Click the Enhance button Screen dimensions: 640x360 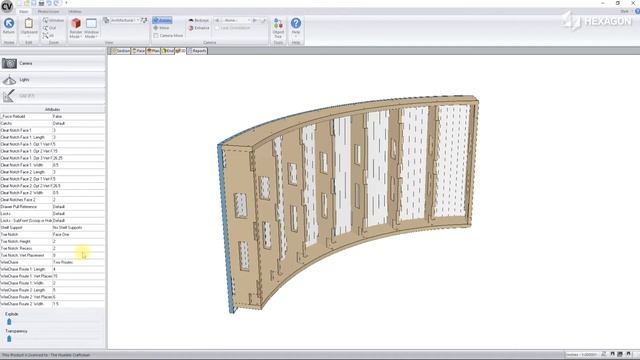[199, 28]
